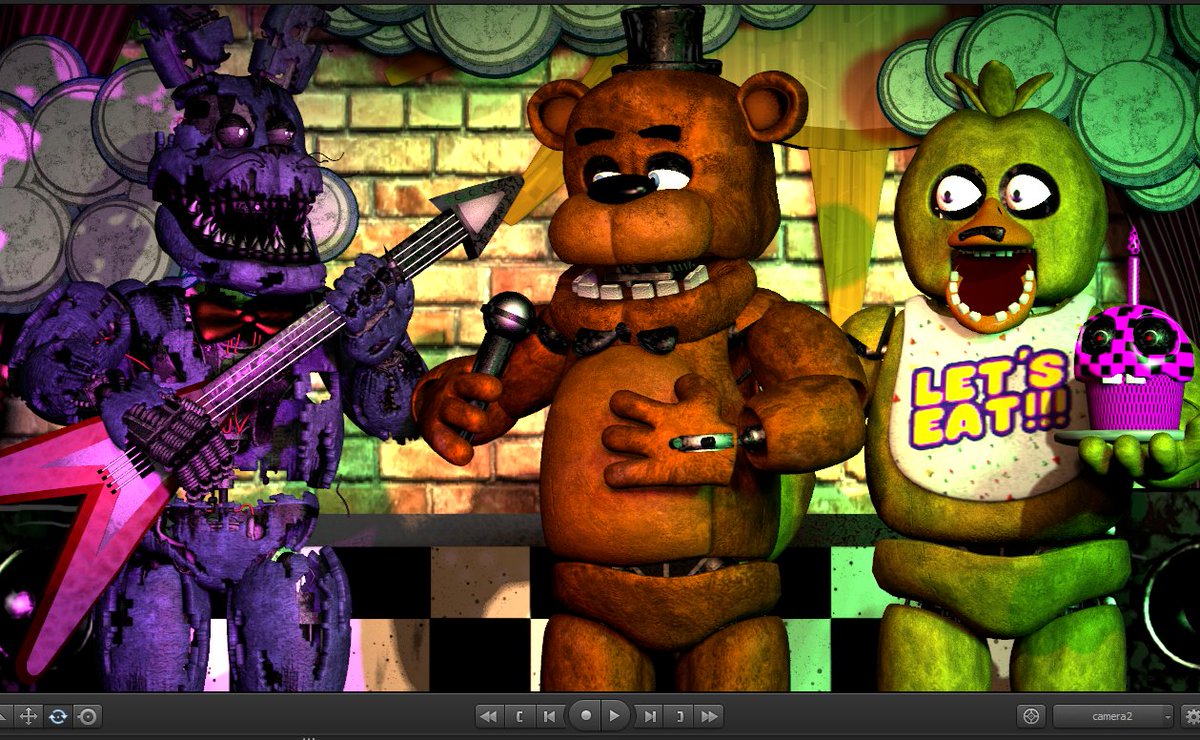The image size is (1200, 740).
Task: Play the animation
Action: tap(615, 716)
